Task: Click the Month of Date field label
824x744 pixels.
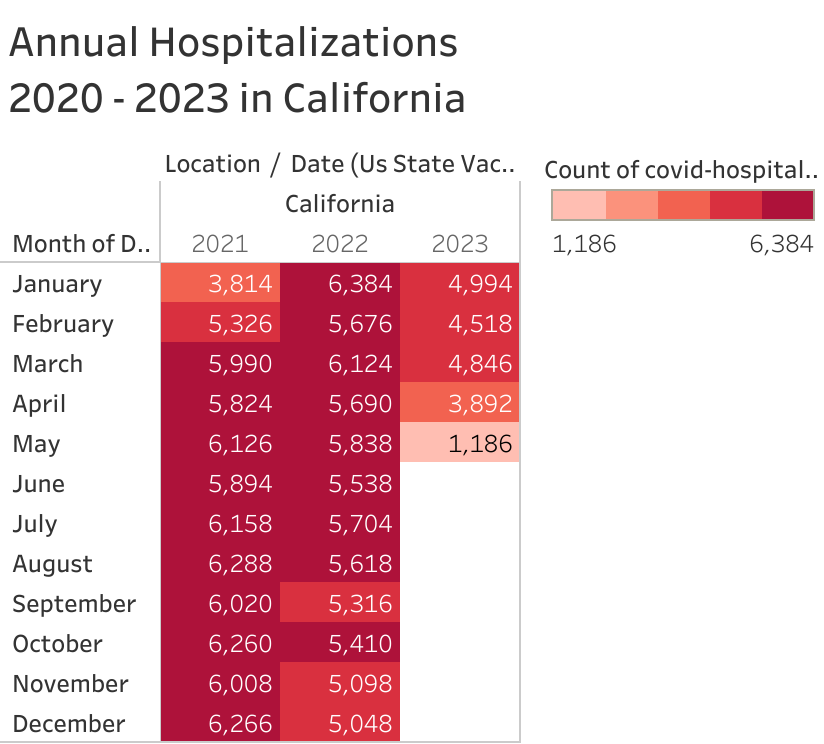Action: click(x=80, y=244)
